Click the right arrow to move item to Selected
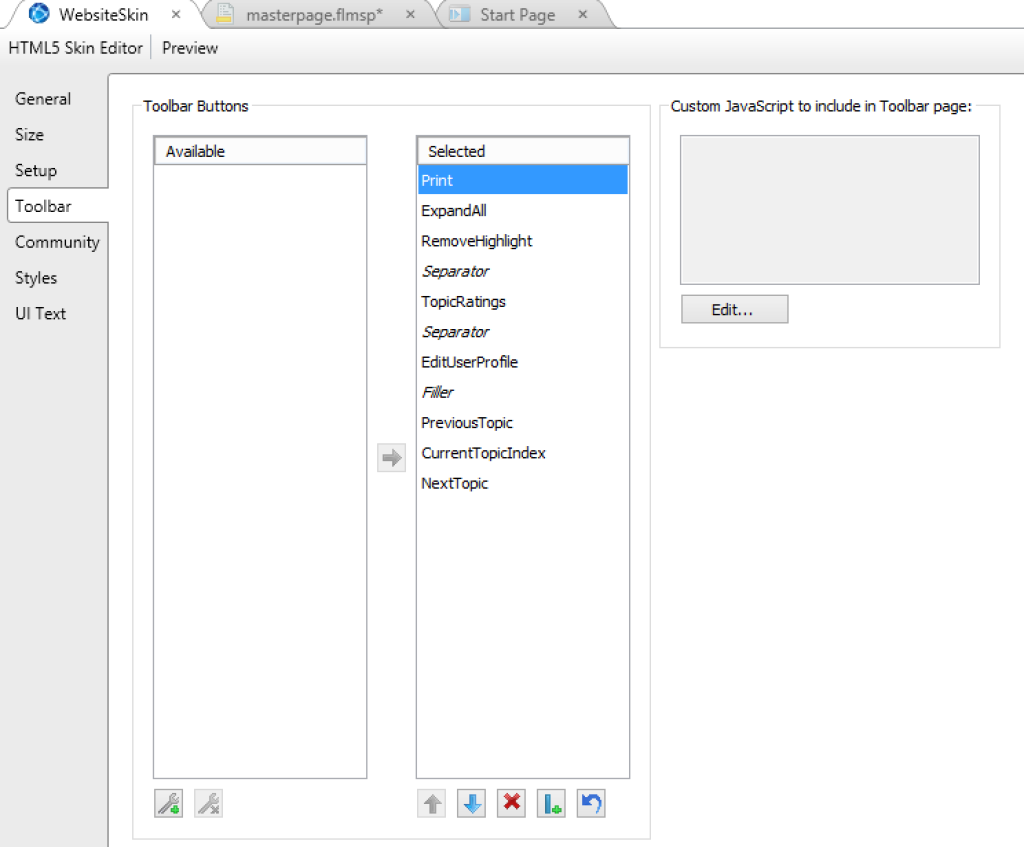Screen dimensions: 1024x847 pos(391,458)
